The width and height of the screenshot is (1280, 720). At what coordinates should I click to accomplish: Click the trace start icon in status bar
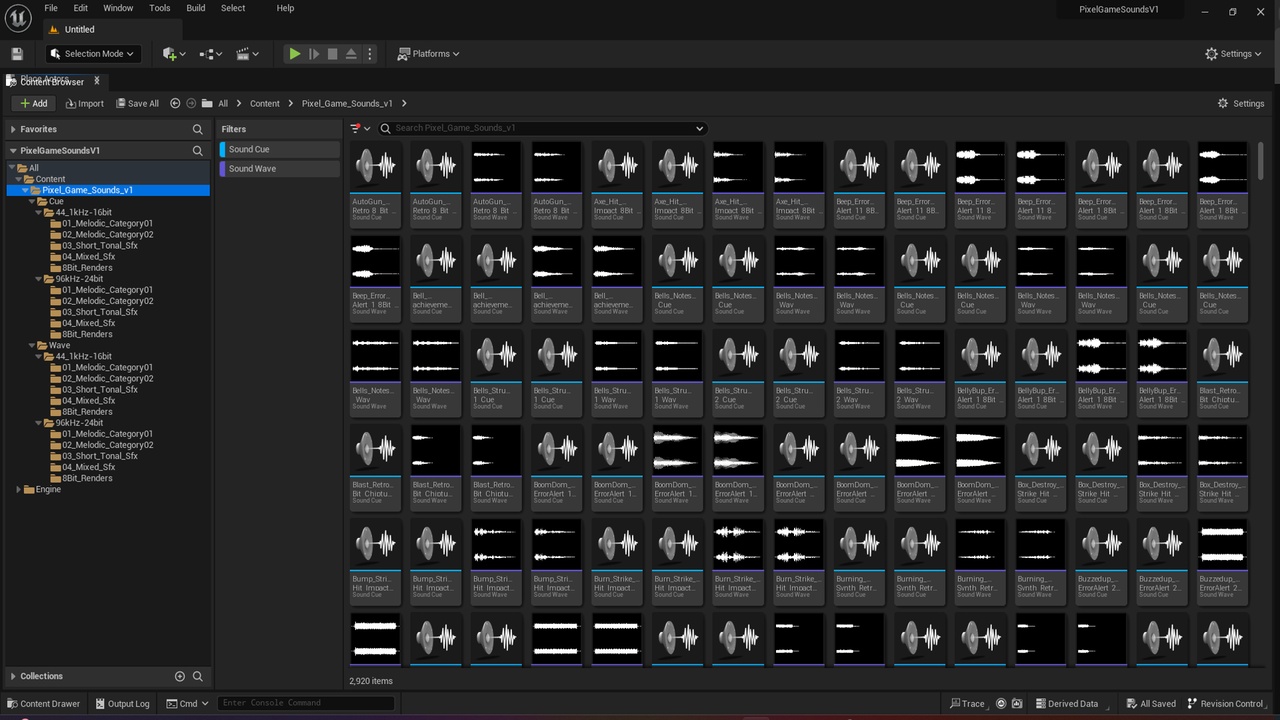1001,703
